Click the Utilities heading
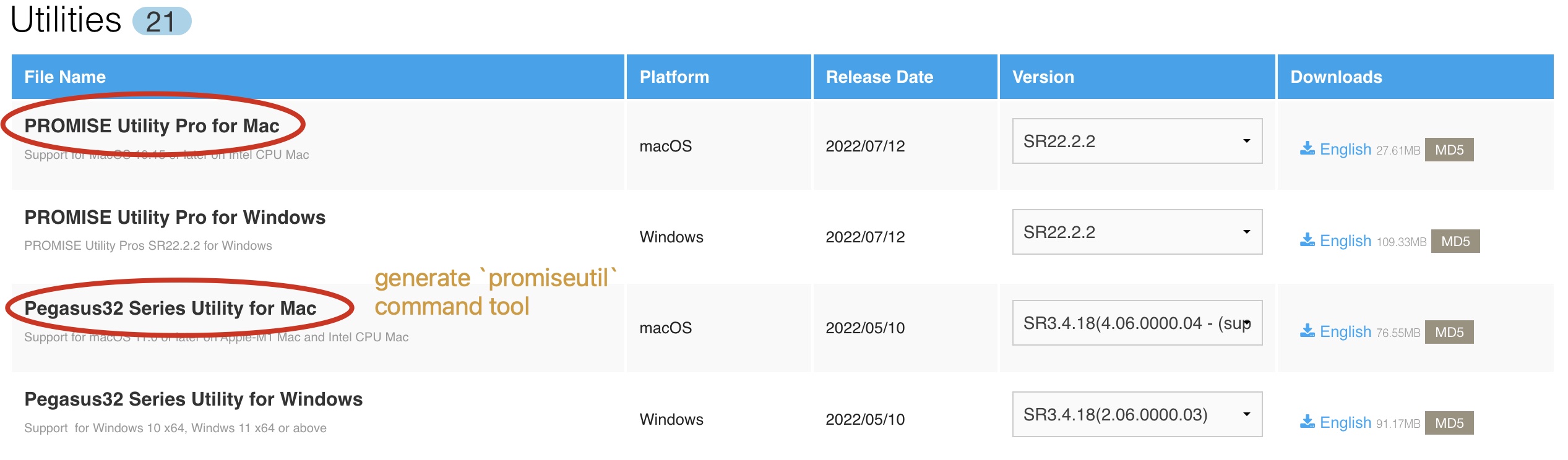The height and width of the screenshot is (460, 1568). [x=66, y=20]
